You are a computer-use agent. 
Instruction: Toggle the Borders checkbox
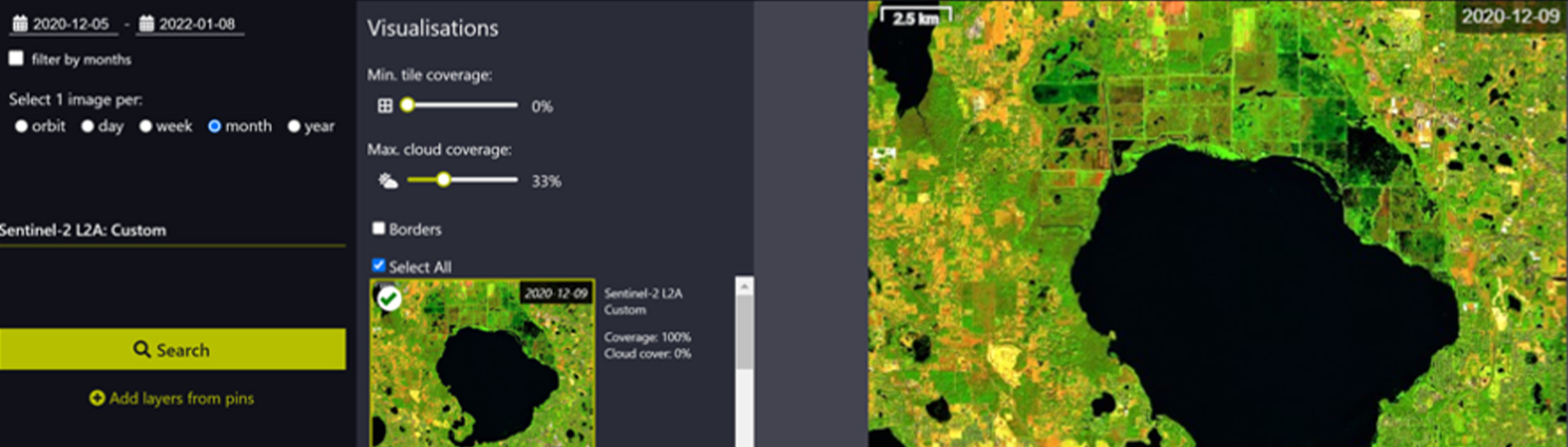click(x=378, y=228)
